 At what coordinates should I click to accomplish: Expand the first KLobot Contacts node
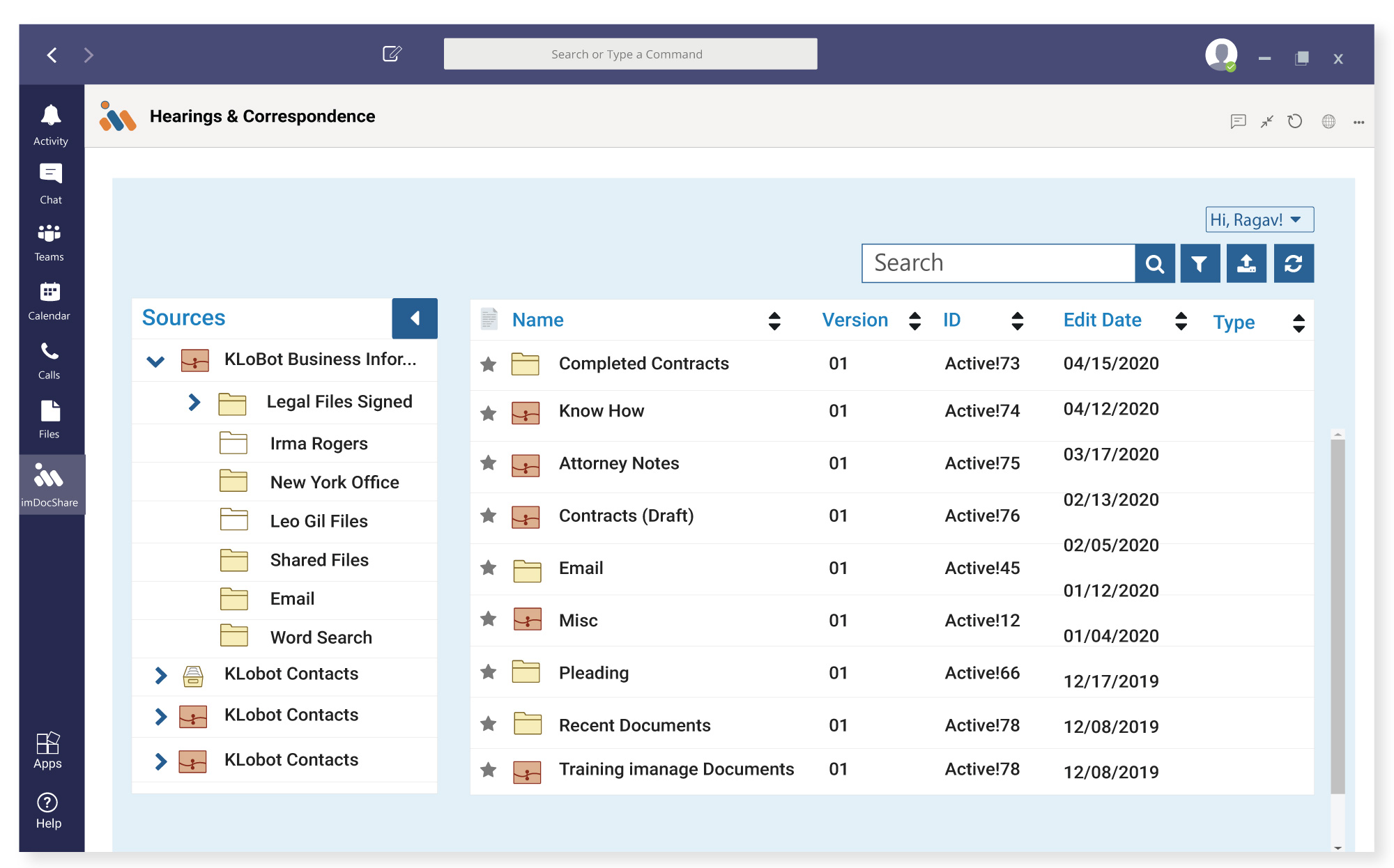tap(161, 675)
